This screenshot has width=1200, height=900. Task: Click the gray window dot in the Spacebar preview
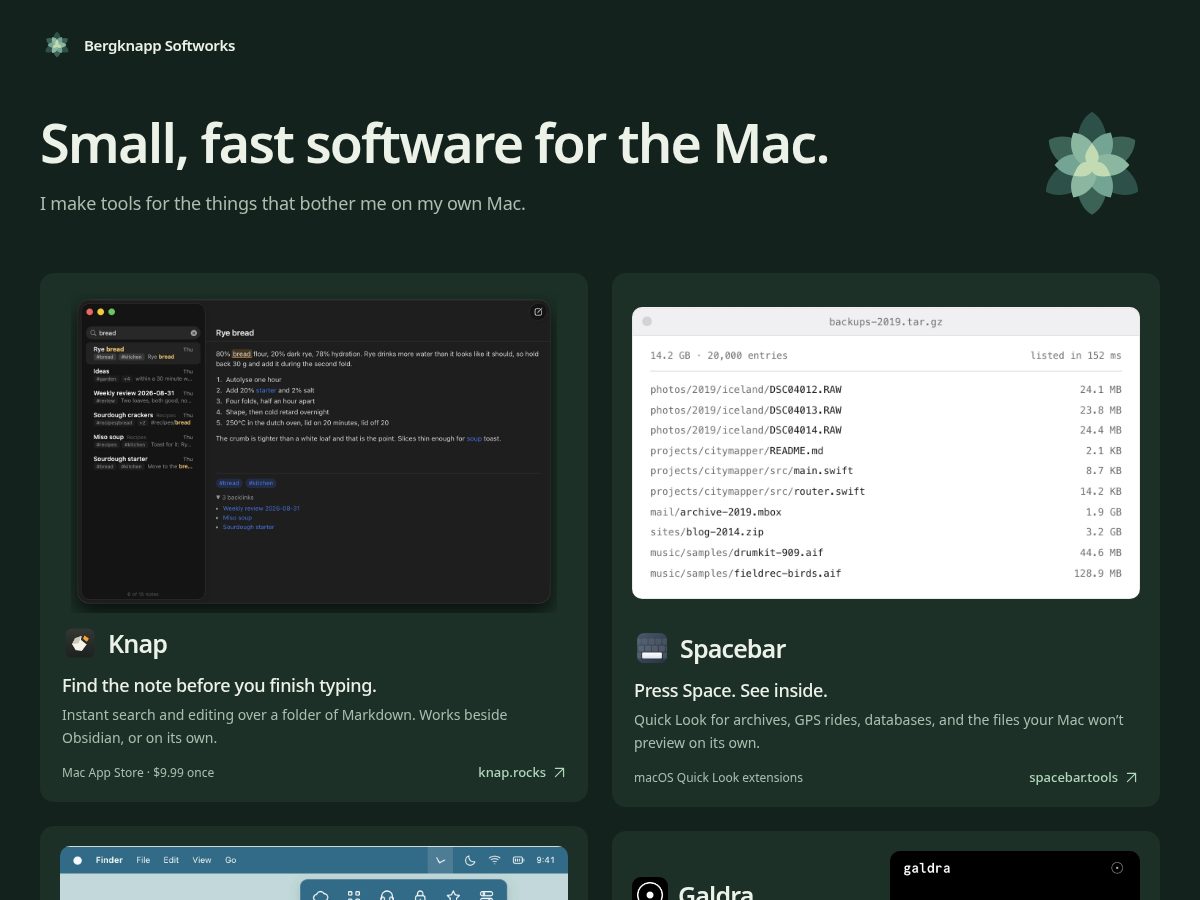click(647, 321)
